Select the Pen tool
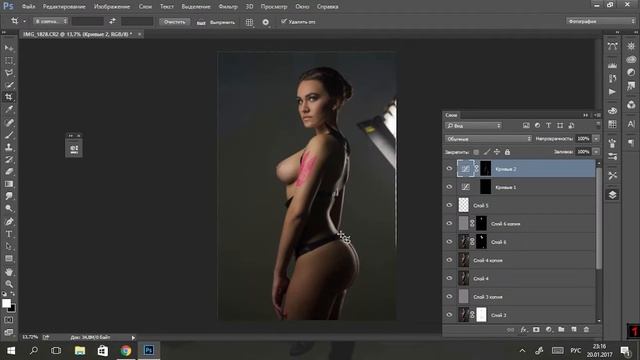The height and width of the screenshot is (360, 640). [9, 222]
